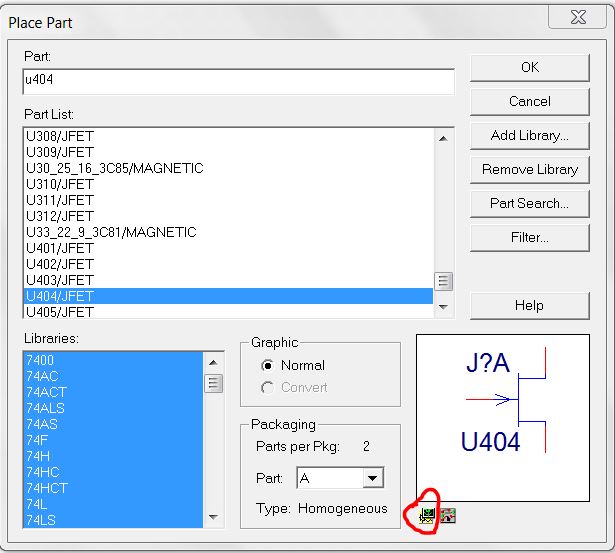Click the Part name input field
Image resolution: width=615 pixels, height=553 pixels.
(238, 82)
